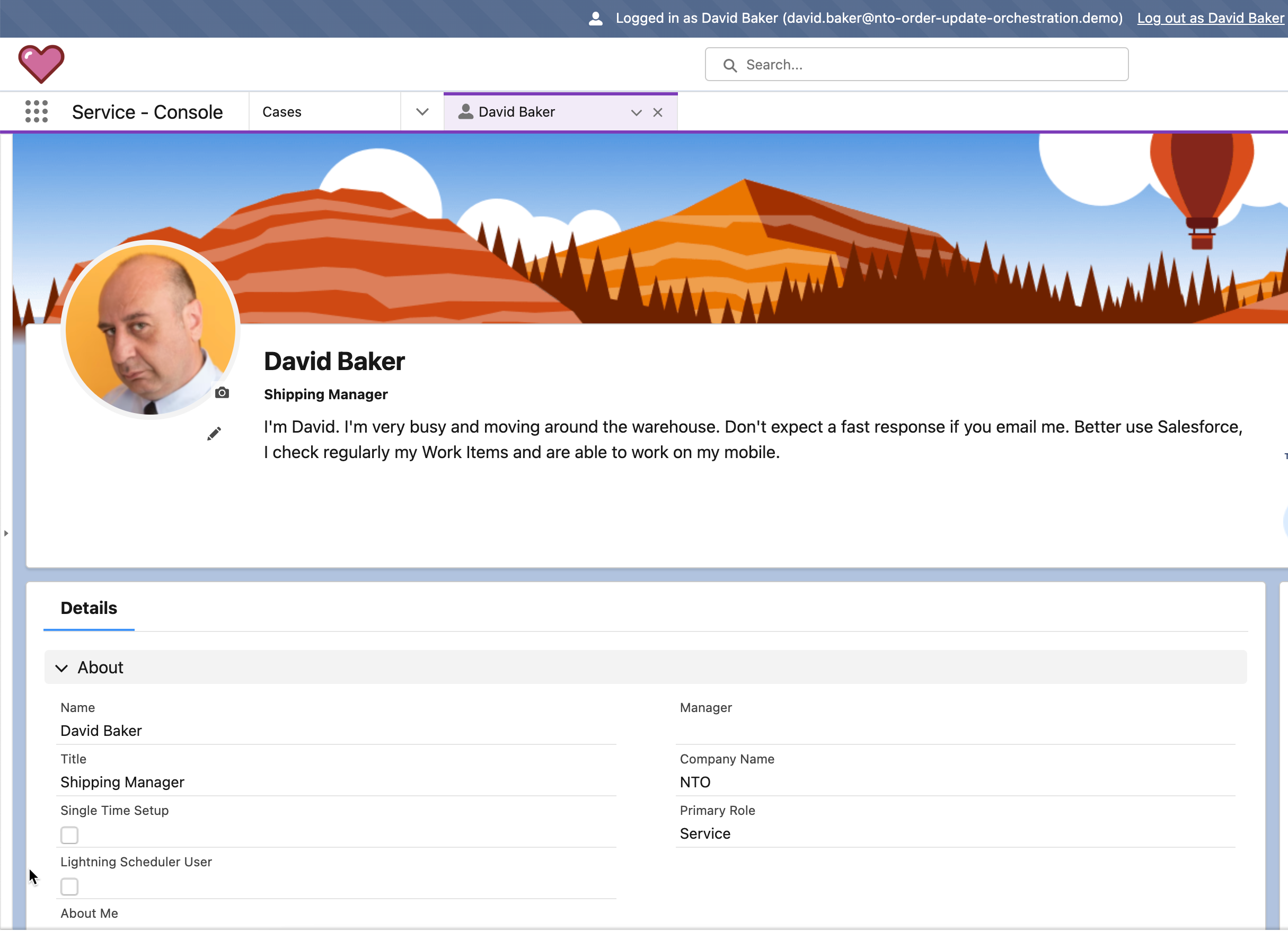Image resolution: width=1288 pixels, height=931 pixels.
Task: Select the Cases navigation item
Action: [x=325, y=112]
